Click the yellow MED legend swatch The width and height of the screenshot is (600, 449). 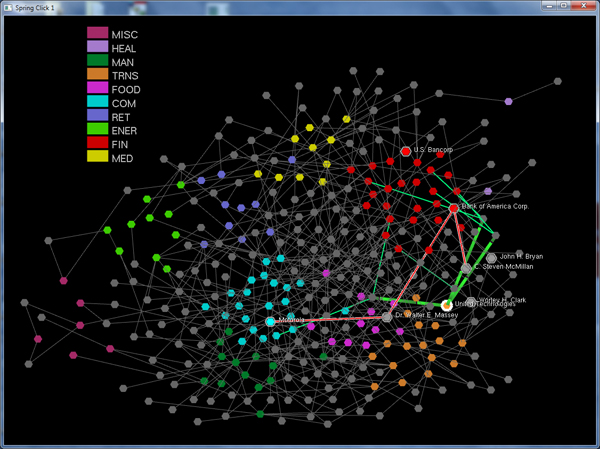tap(98, 156)
